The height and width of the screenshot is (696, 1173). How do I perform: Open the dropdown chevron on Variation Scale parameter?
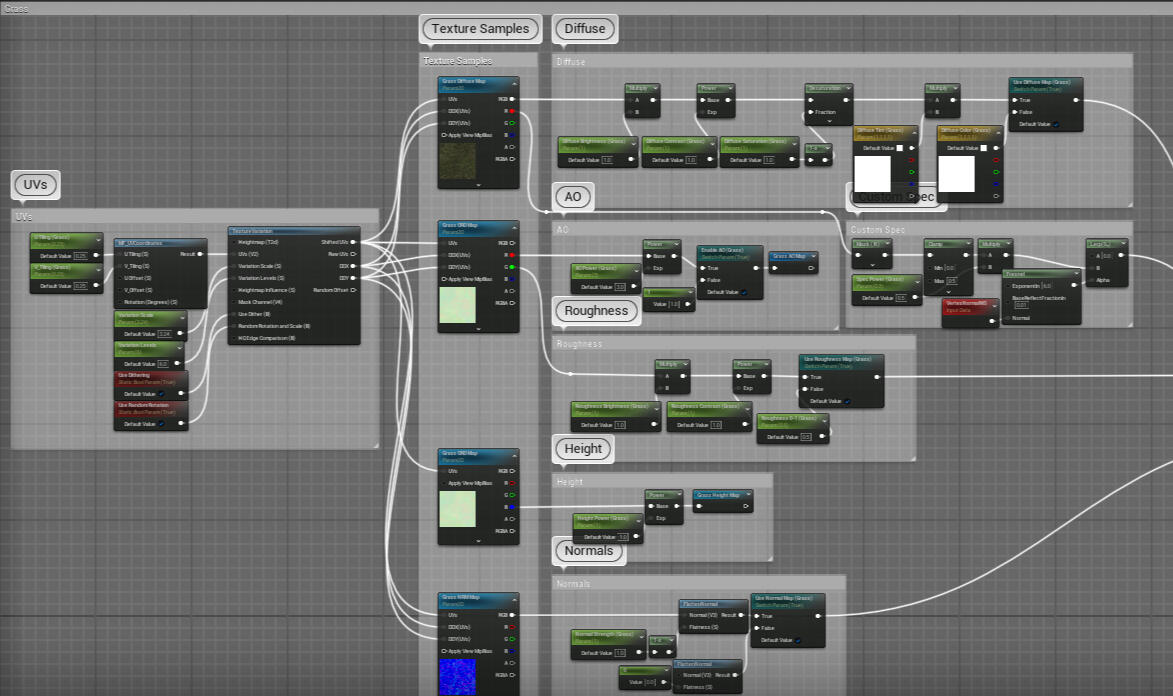pyautogui.click(x=182, y=317)
